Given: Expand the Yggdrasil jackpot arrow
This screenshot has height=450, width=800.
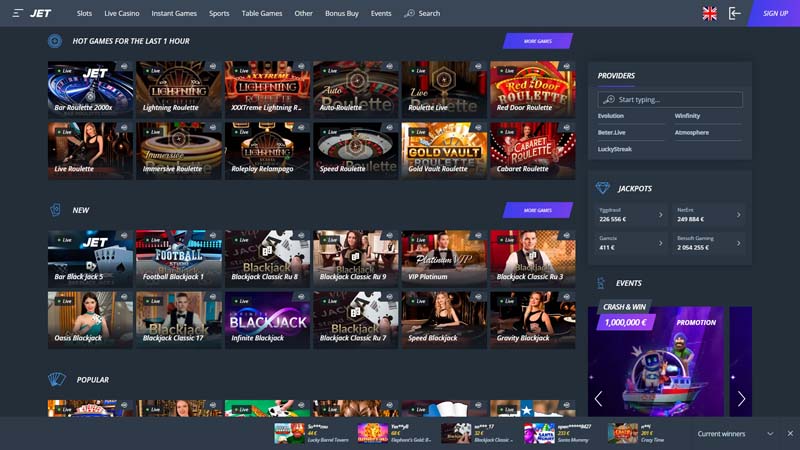Looking at the screenshot, I should click(661, 215).
